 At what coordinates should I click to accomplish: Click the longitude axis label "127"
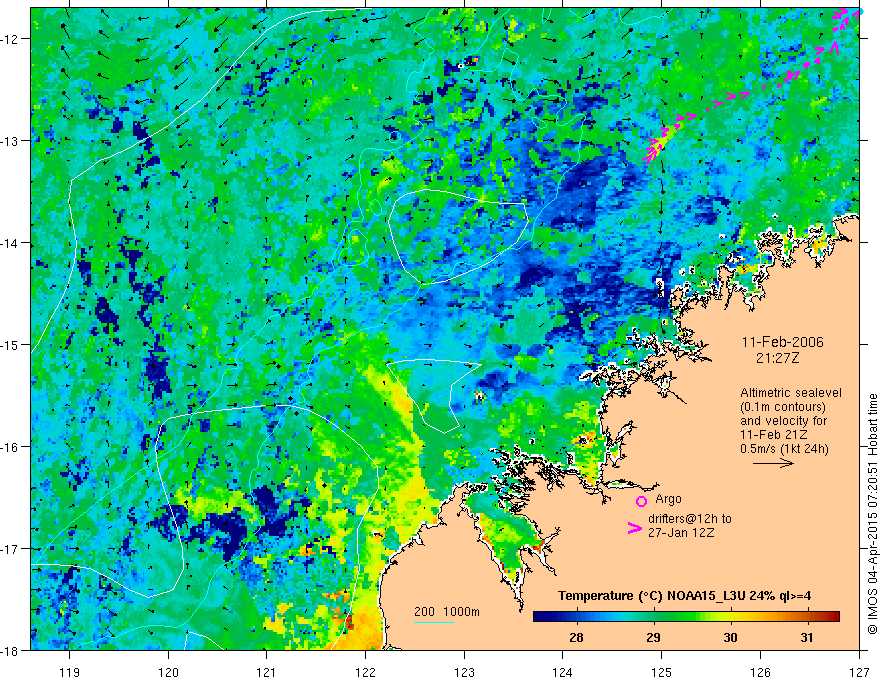(859, 672)
